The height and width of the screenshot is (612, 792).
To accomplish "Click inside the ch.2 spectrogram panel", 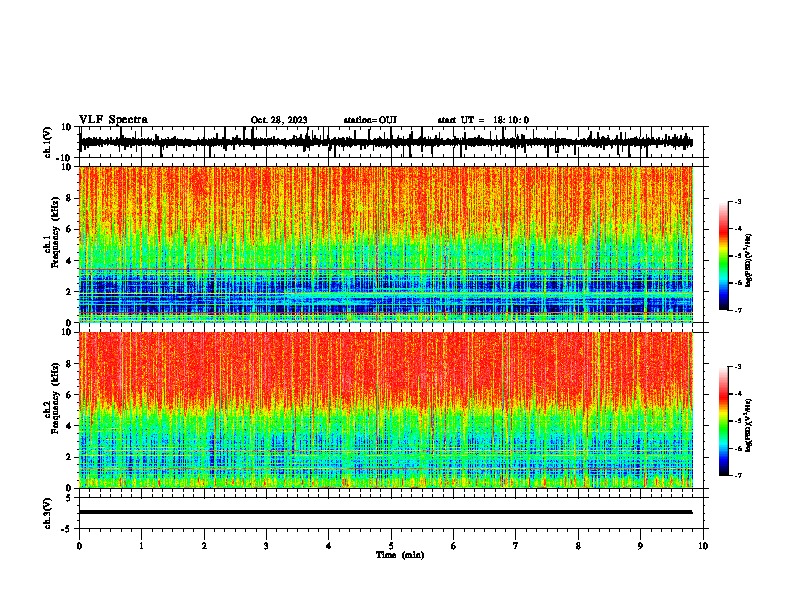I will pos(386,410).
